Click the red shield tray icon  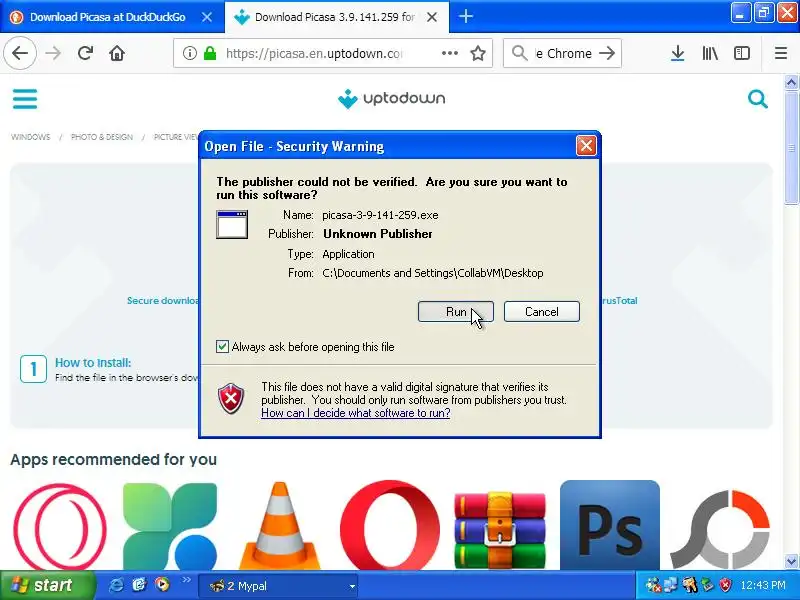[x=725, y=585]
